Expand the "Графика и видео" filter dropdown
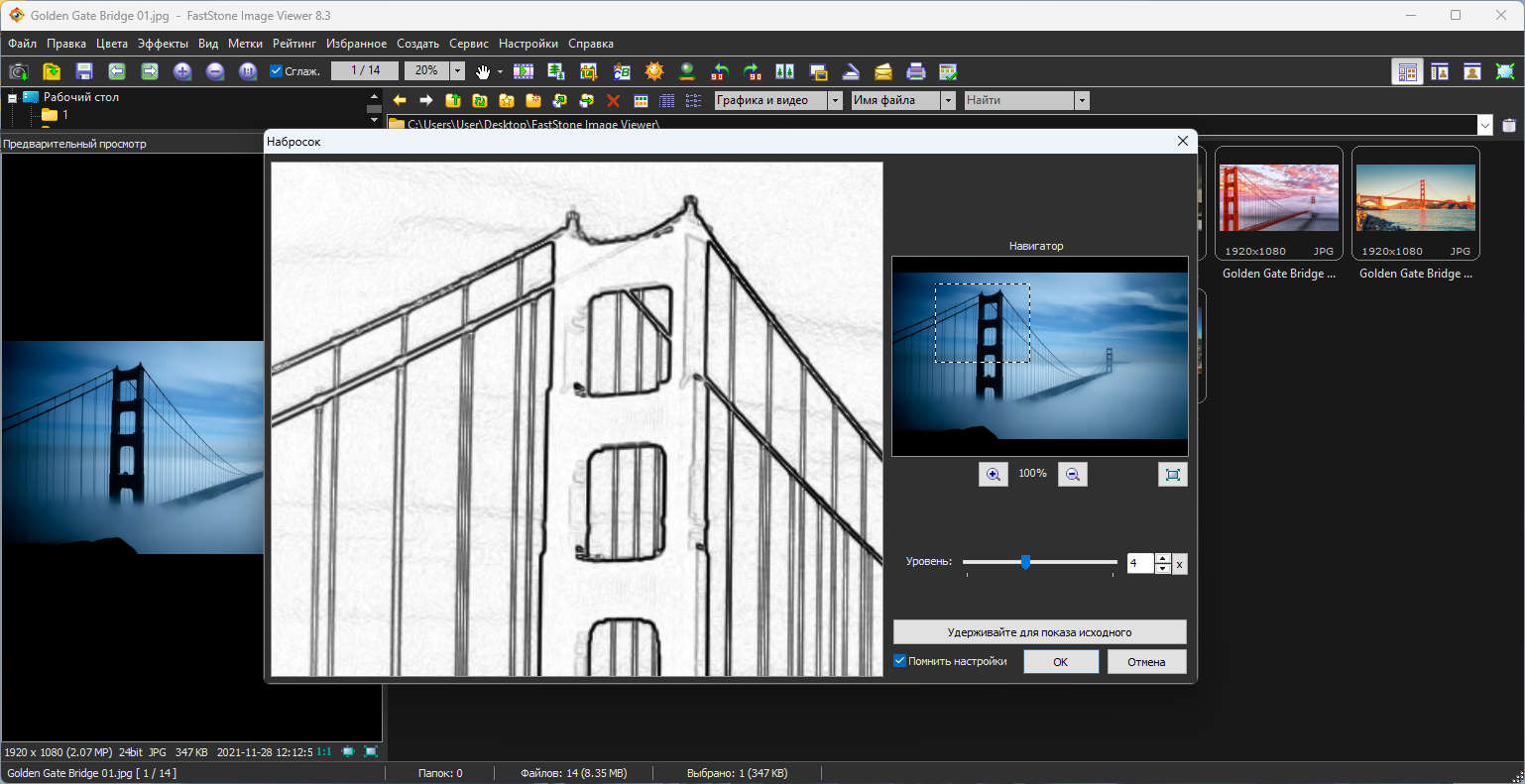The height and width of the screenshot is (784, 1525). 835,100
